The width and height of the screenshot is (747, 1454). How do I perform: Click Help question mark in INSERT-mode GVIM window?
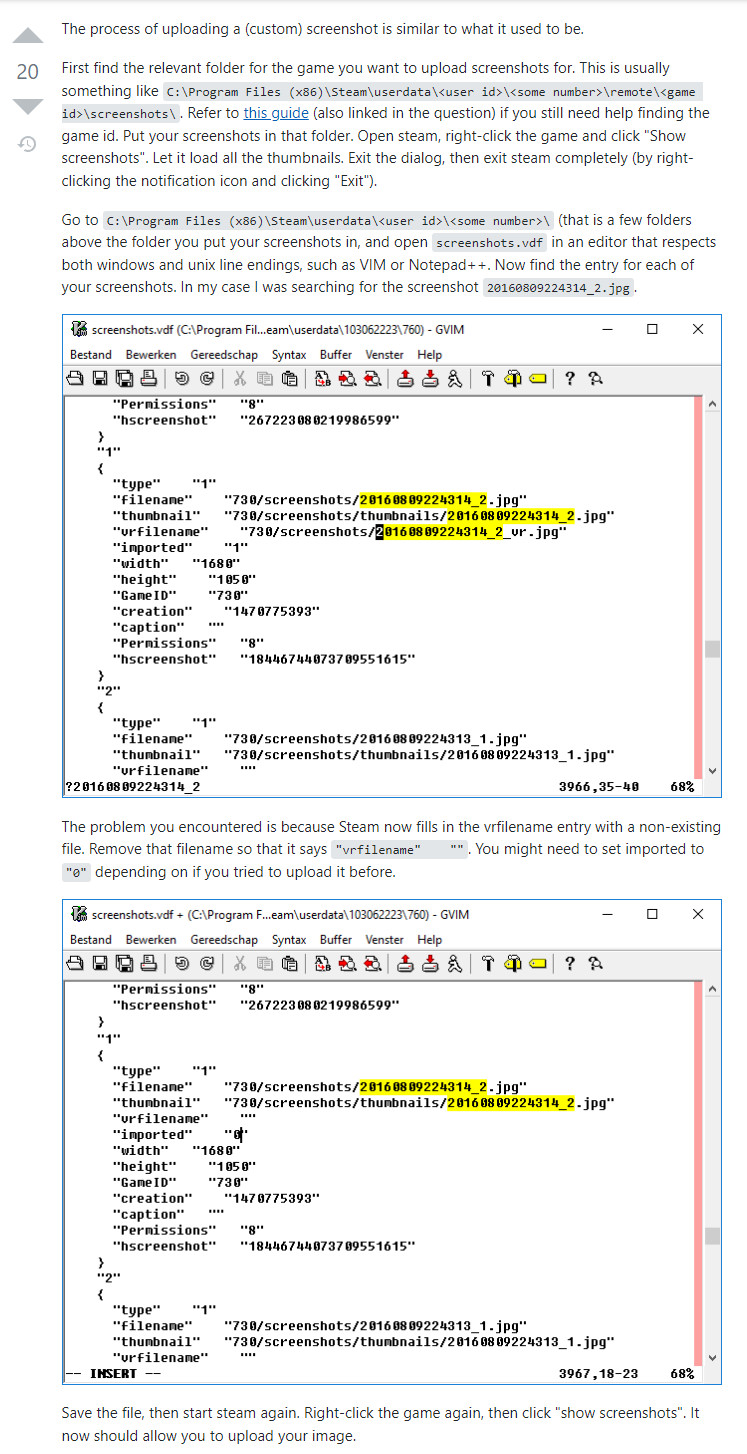(x=570, y=963)
